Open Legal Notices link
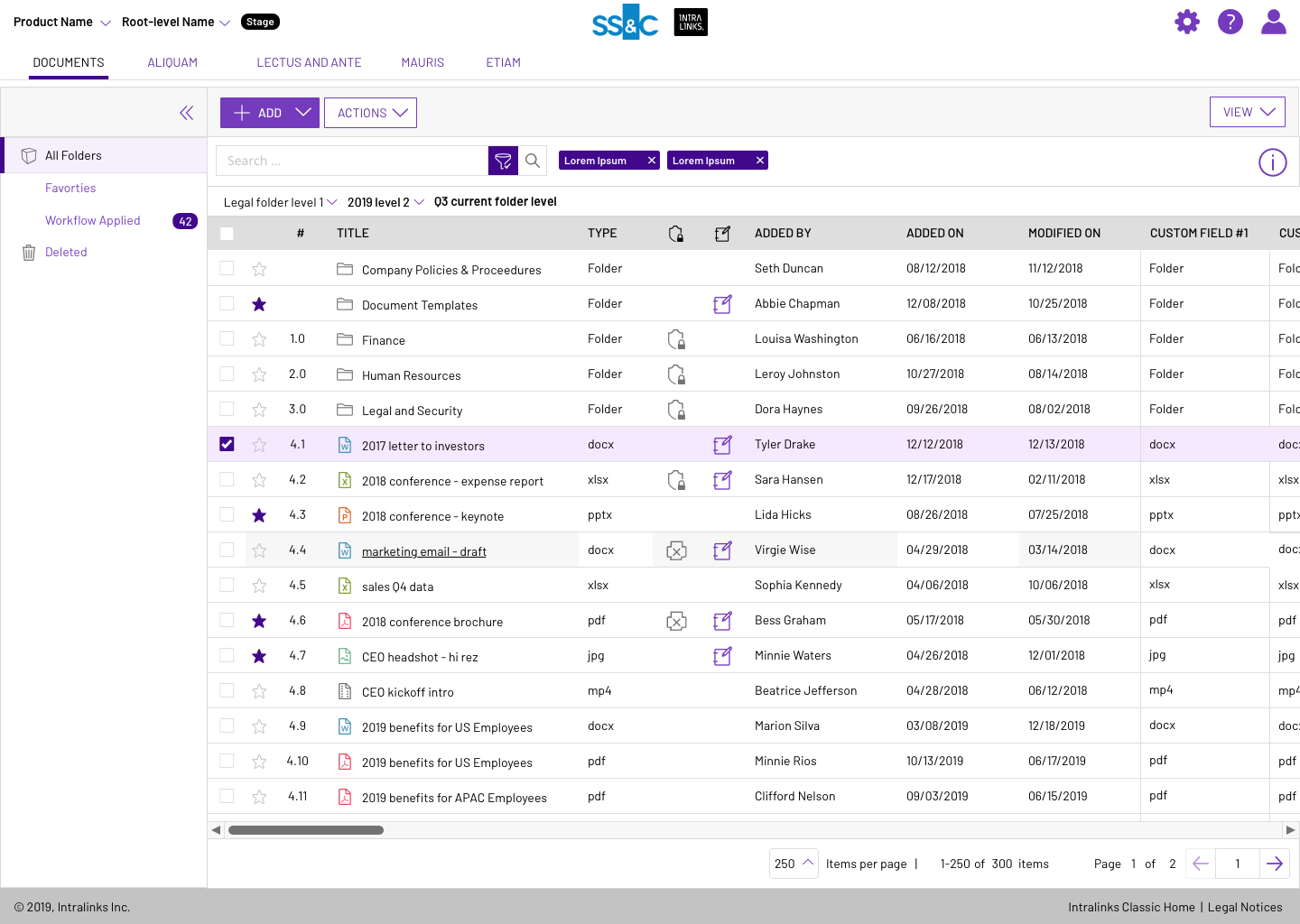Screen dimensions: 1300x924 click(x=1245, y=907)
